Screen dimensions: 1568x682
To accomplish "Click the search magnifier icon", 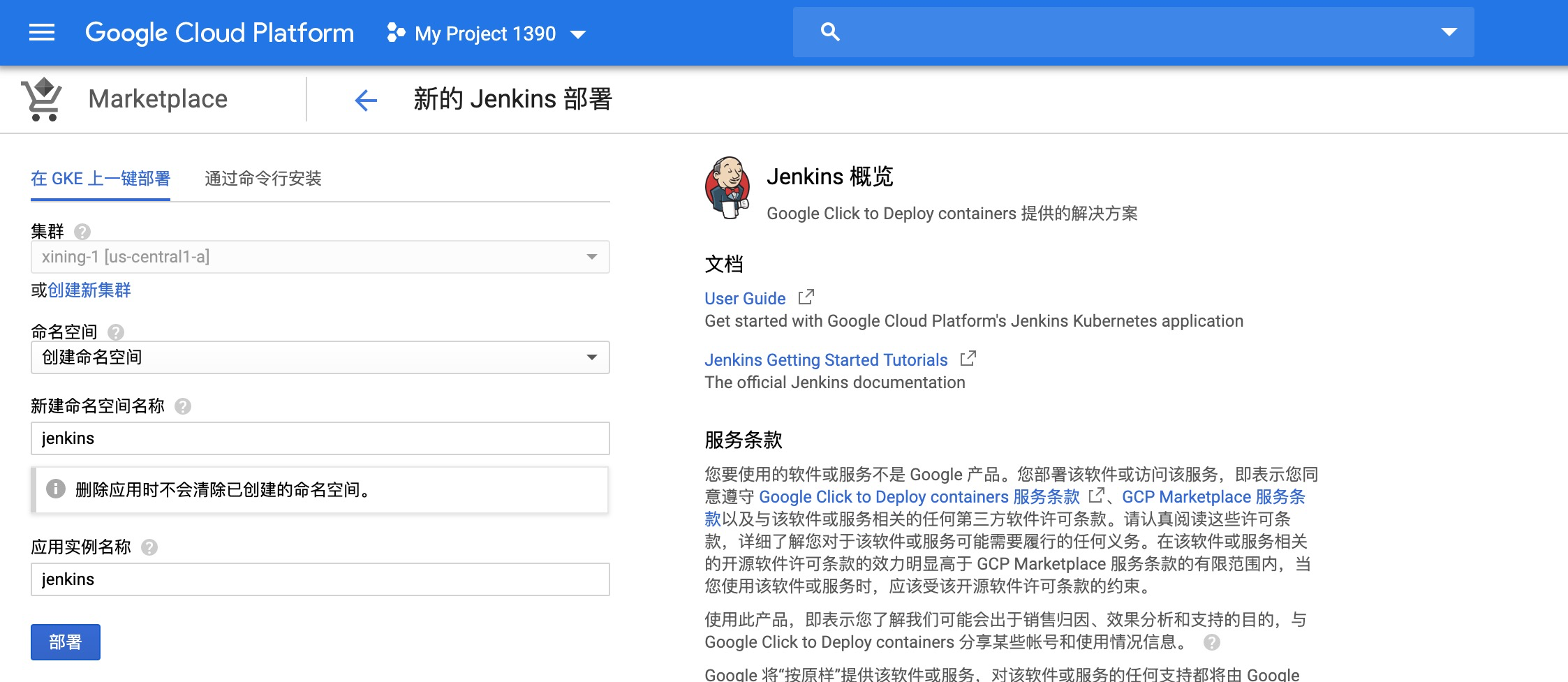I will tap(829, 32).
